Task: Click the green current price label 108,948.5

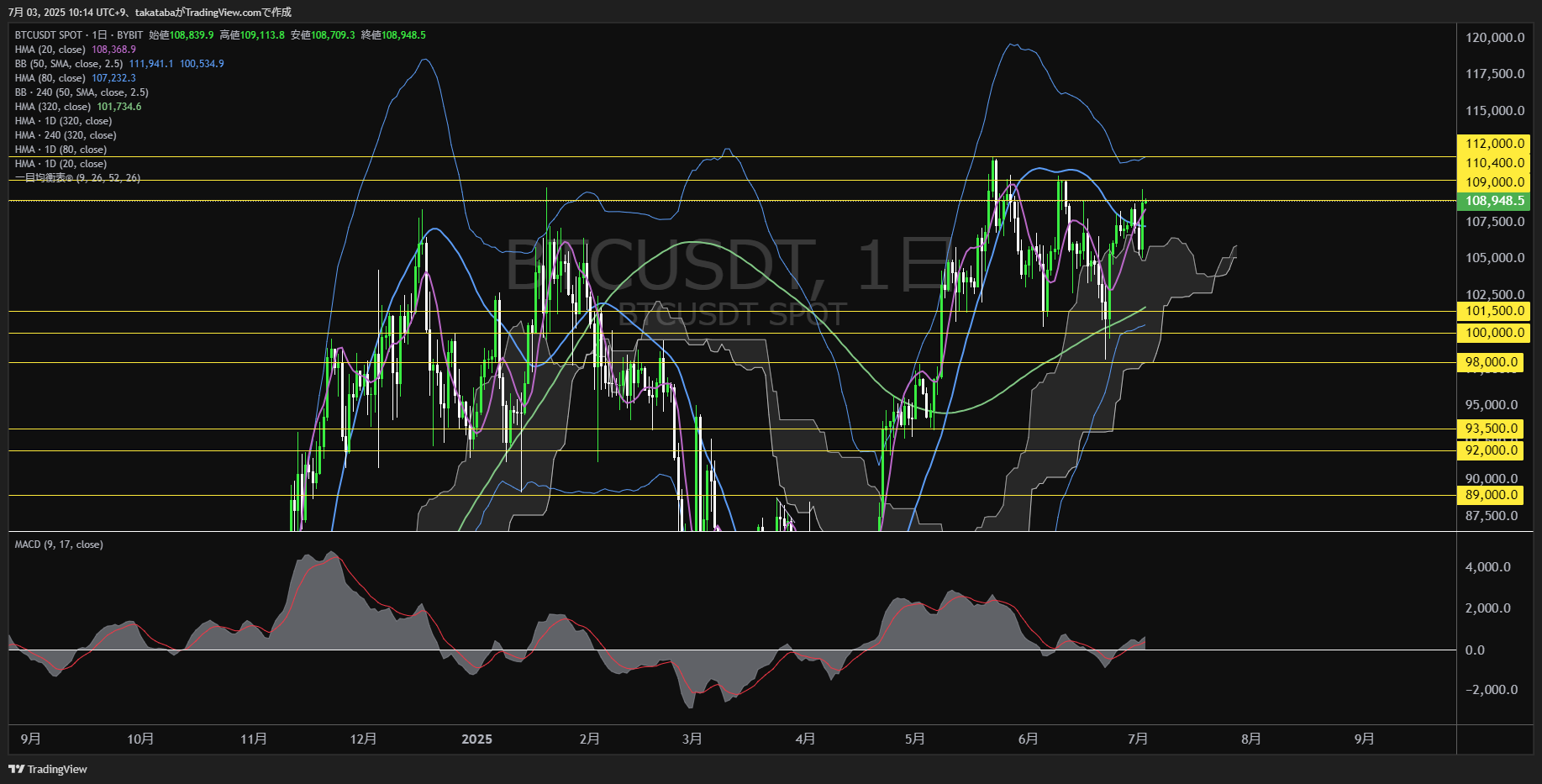Action: point(1494,201)
